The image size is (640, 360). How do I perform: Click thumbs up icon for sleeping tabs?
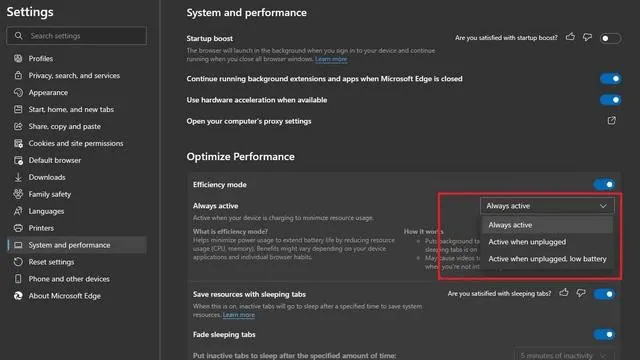click(564, 293)
